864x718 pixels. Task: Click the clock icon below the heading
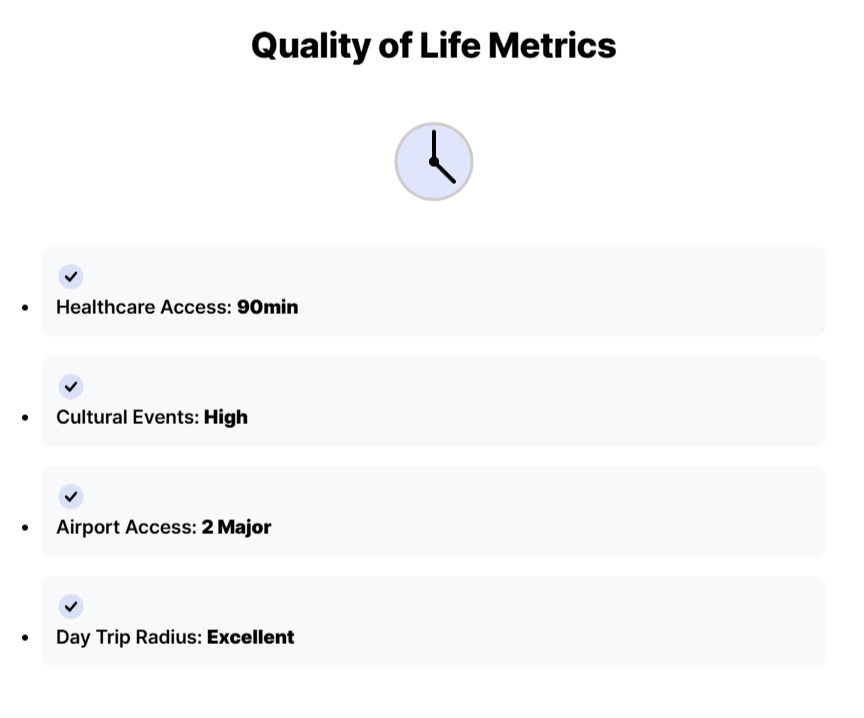pyautogui.click(x=433, y=162)
